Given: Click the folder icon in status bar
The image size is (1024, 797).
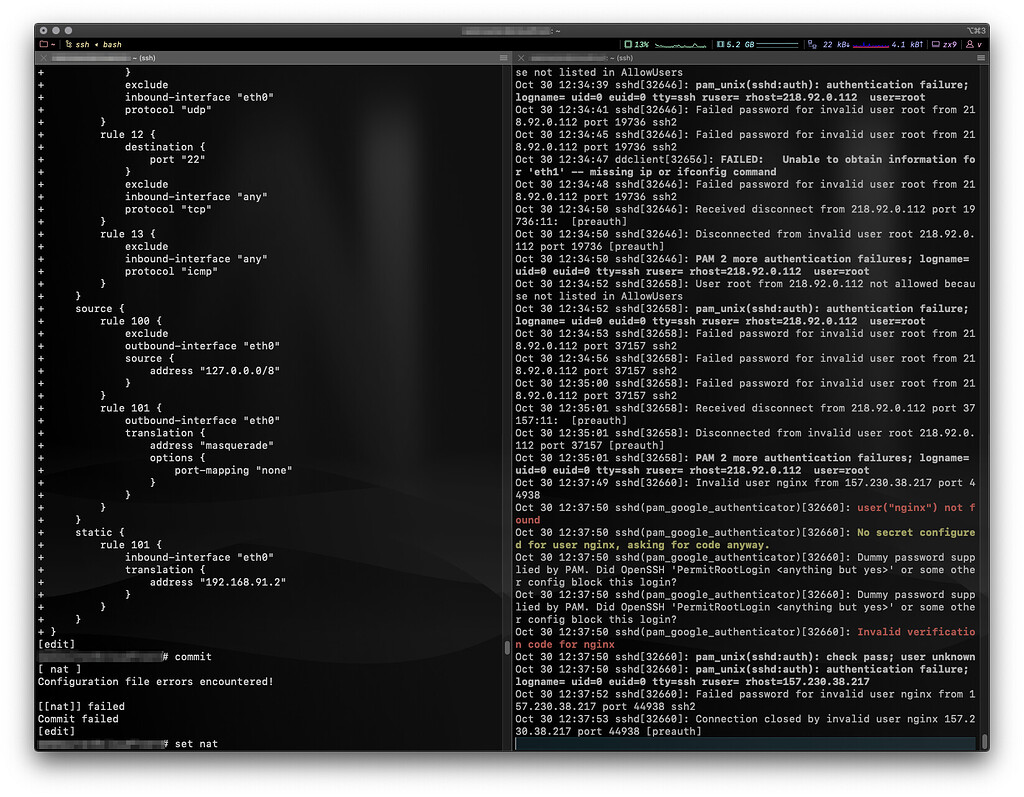Looking at the screenshot, I should pyautogui.click(x=43, y=45).
